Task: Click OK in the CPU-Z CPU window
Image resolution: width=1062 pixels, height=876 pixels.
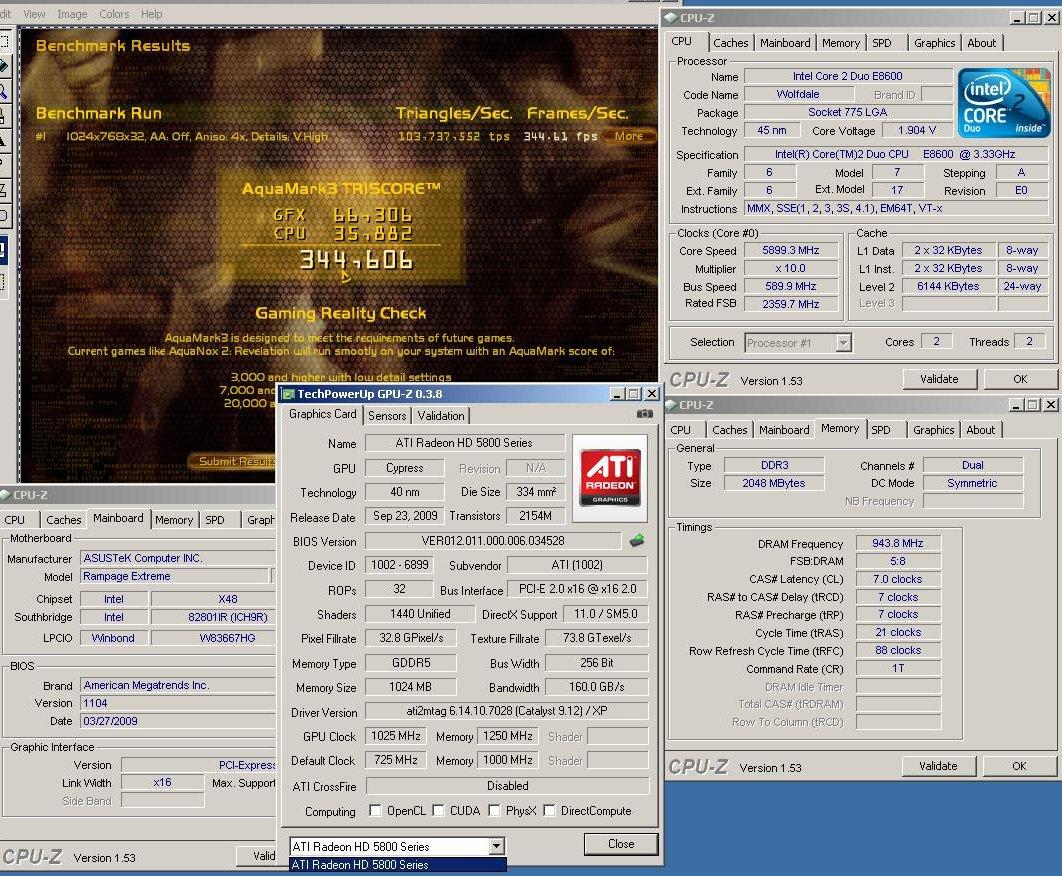Action: tap(1020, 379)
